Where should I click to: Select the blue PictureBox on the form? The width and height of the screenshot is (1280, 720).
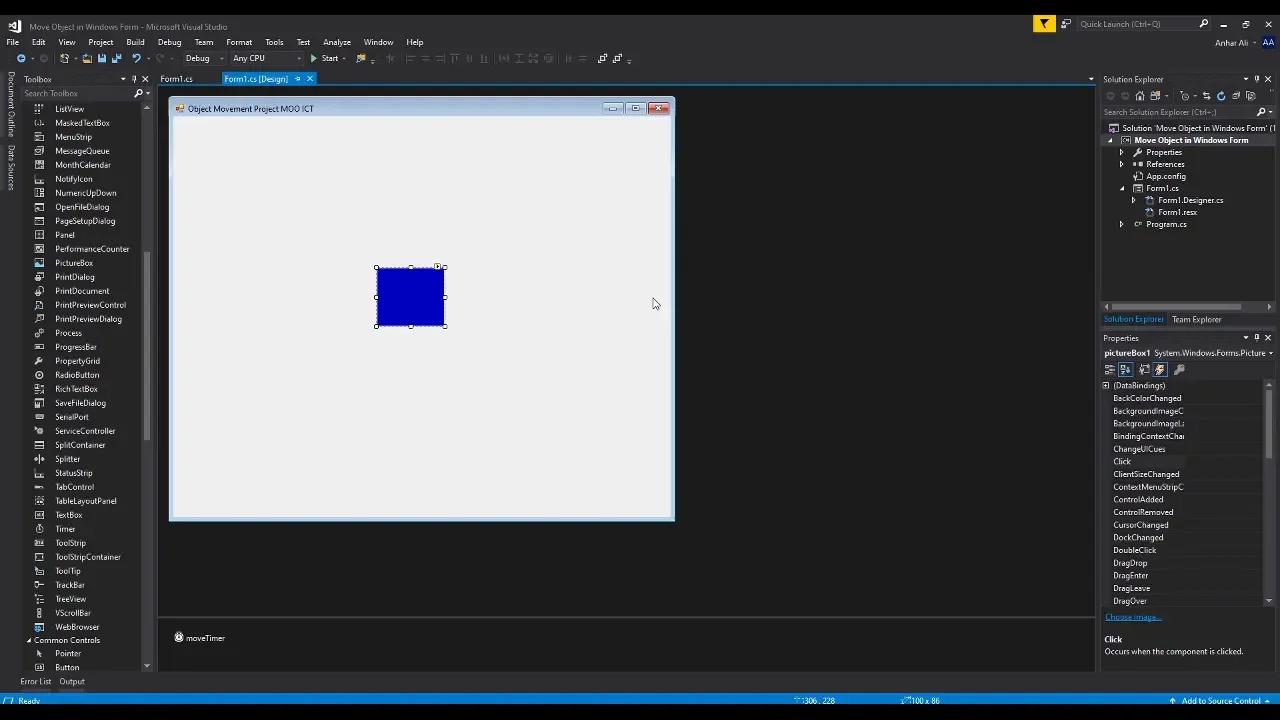pos(410,297)
